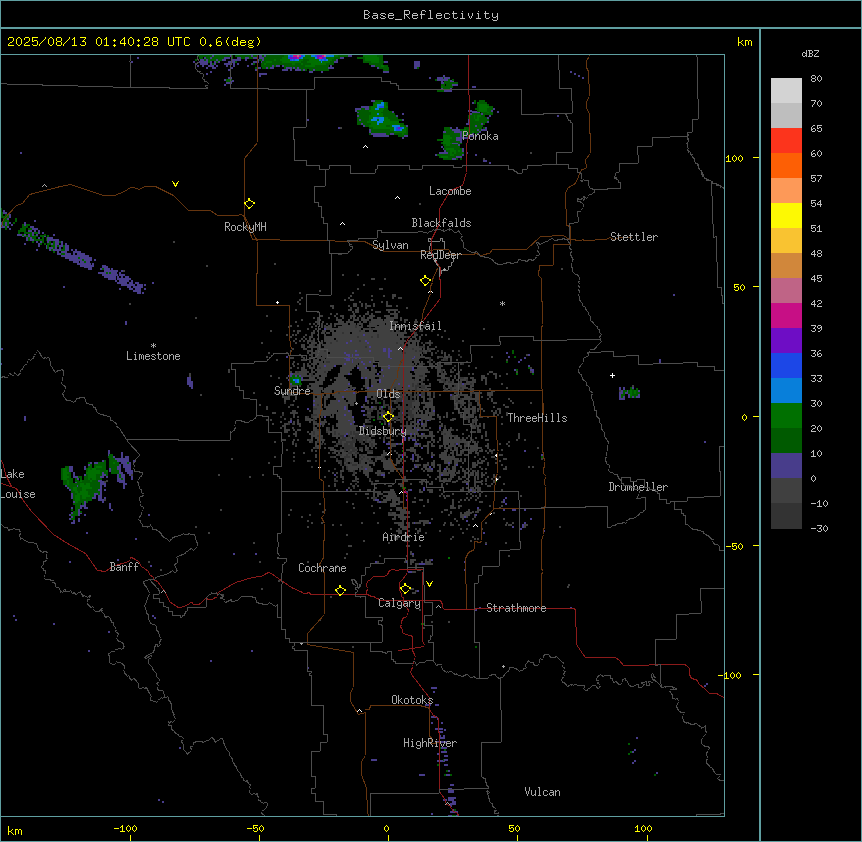Click the Lacombe city label

click(x=450, y=191)
